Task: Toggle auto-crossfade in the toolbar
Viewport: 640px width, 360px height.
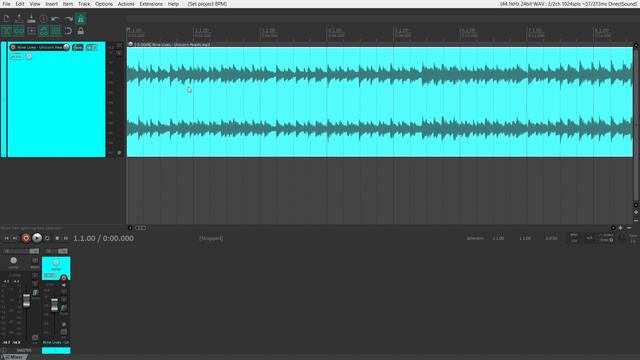Action: (7, 31)
